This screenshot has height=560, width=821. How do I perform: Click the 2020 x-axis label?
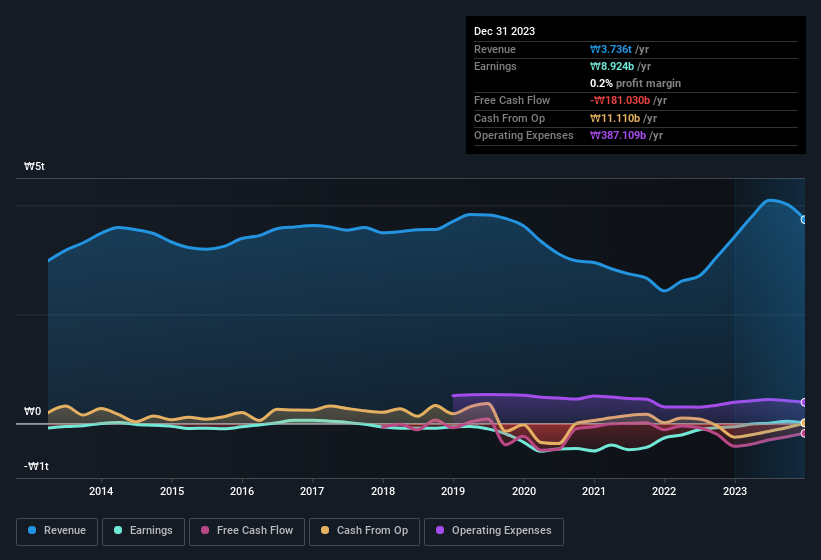pos(524,491)
